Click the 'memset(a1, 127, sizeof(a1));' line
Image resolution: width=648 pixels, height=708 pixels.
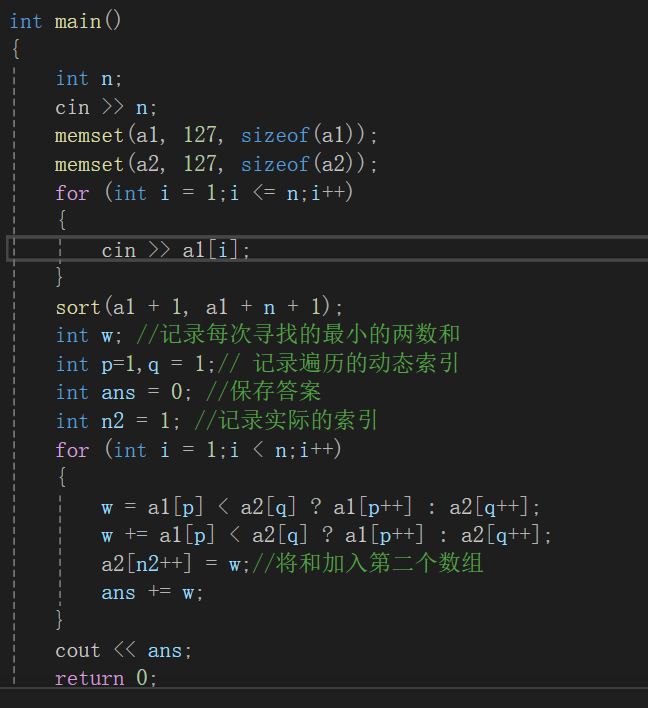(216, 135)
